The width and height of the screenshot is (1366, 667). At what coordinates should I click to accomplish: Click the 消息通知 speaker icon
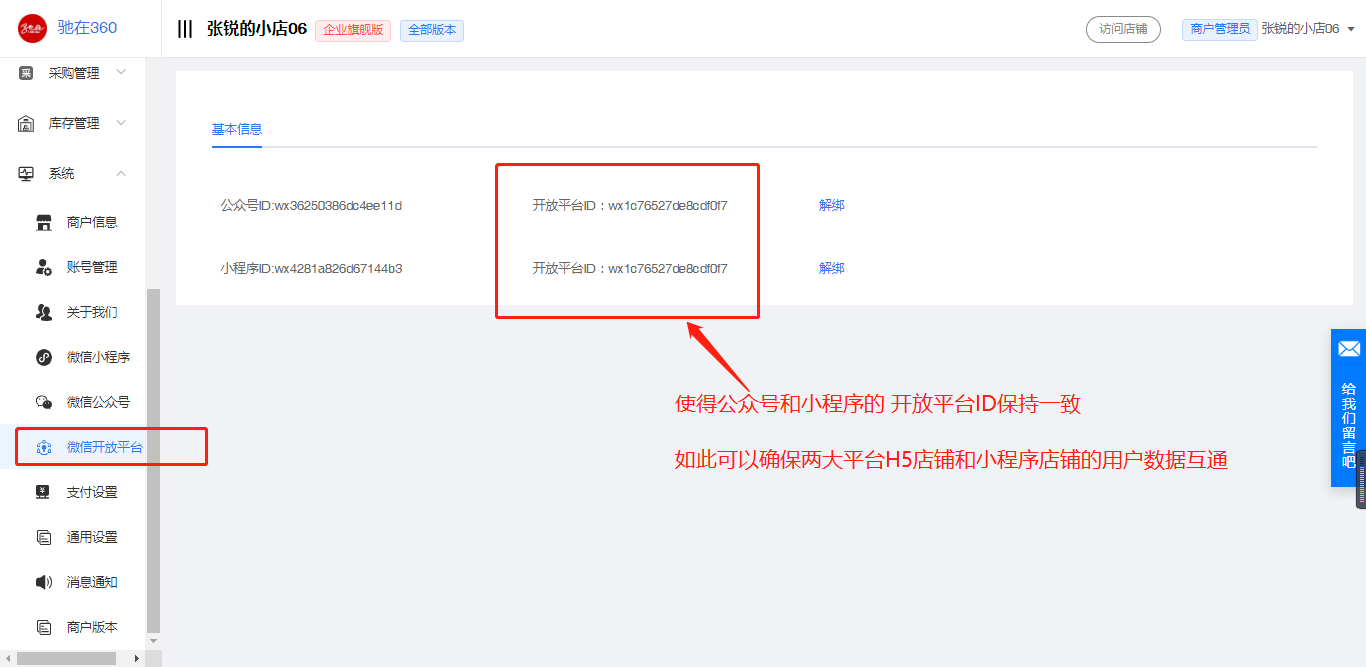[44, 582]
